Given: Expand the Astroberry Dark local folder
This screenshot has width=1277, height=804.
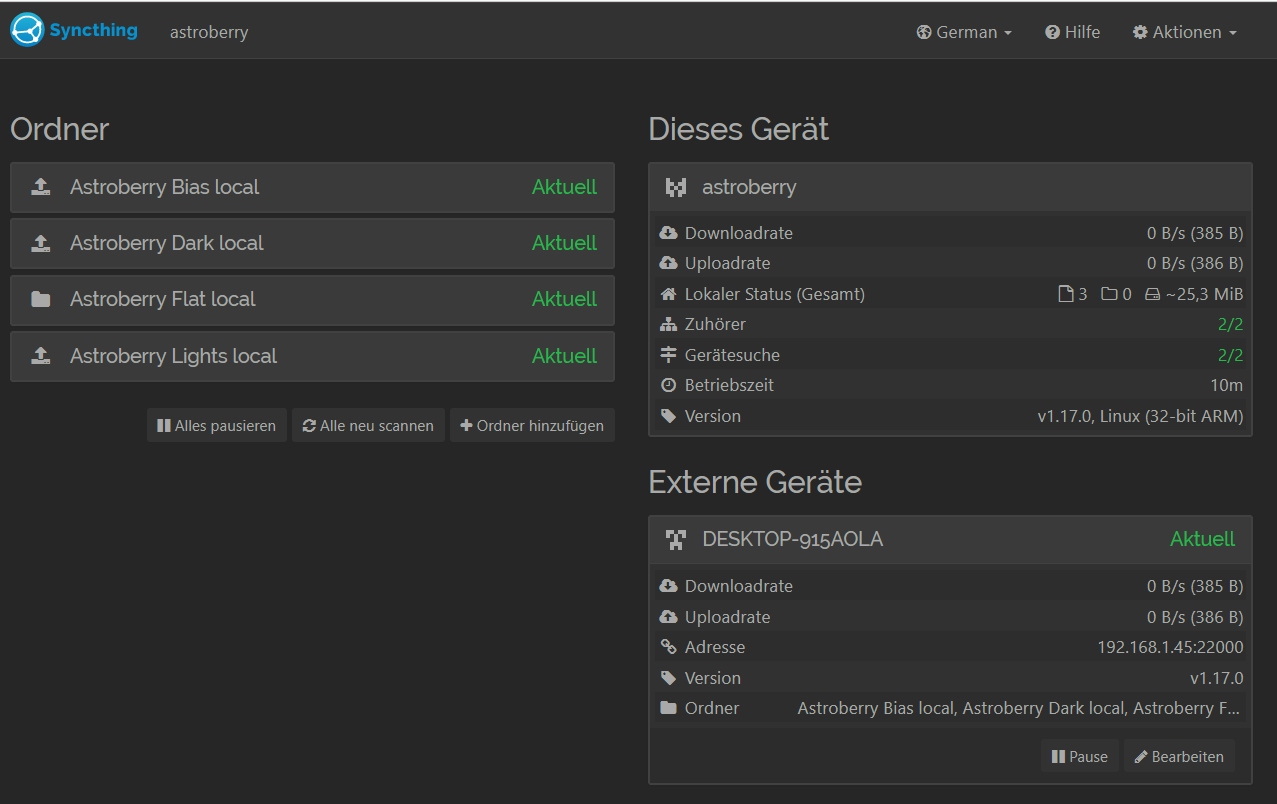Looking at the screenshot, I should pyautogui.click(x=312, y=243).
